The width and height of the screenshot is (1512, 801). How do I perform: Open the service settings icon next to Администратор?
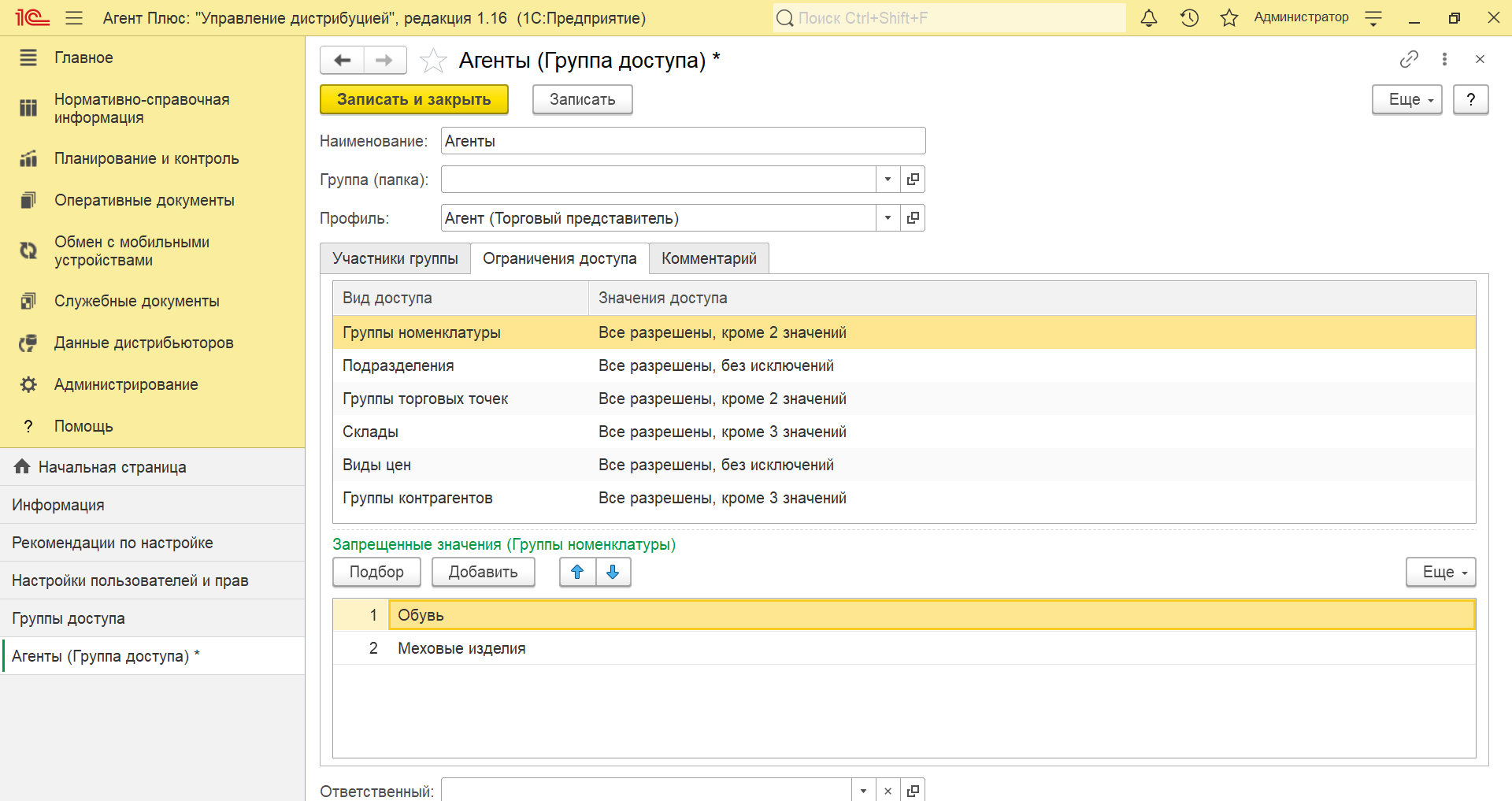1373,17
